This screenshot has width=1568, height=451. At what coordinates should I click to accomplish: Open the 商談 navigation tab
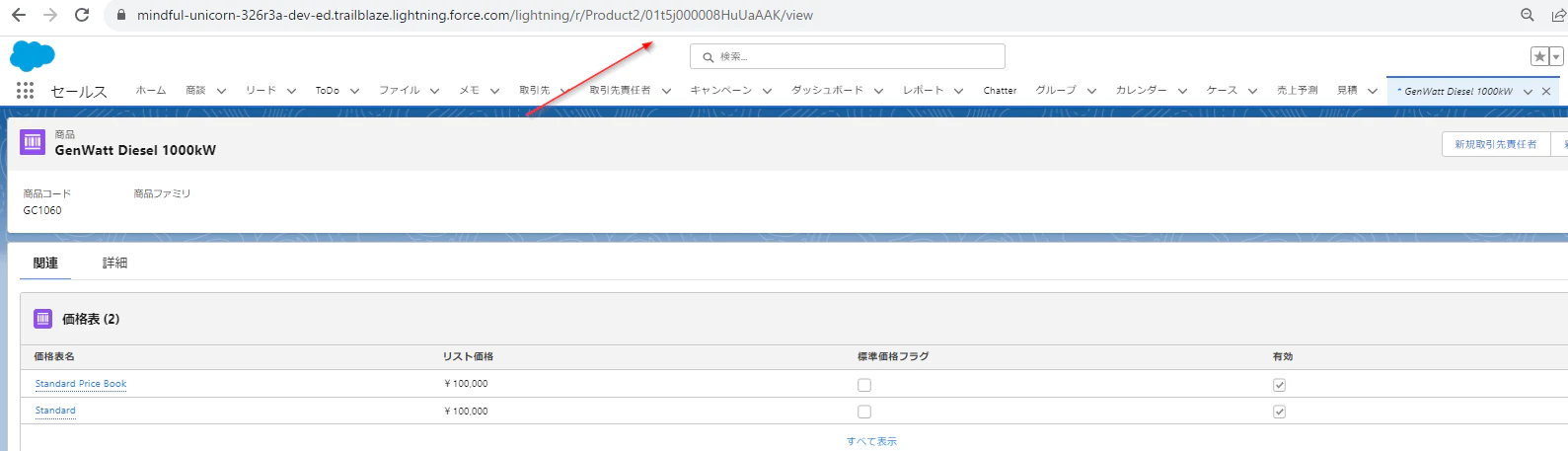click(x=195, y=90)
